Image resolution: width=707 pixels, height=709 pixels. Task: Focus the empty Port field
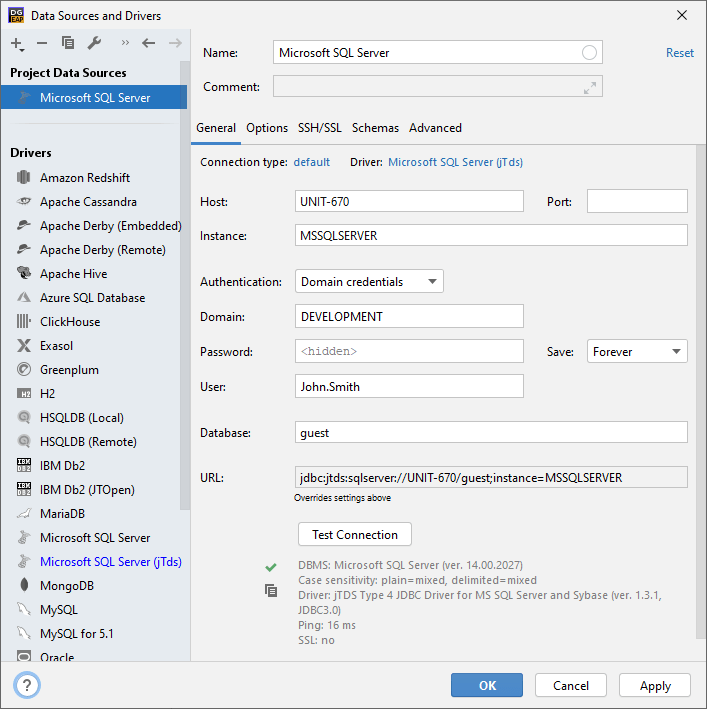tap(637, 201)
